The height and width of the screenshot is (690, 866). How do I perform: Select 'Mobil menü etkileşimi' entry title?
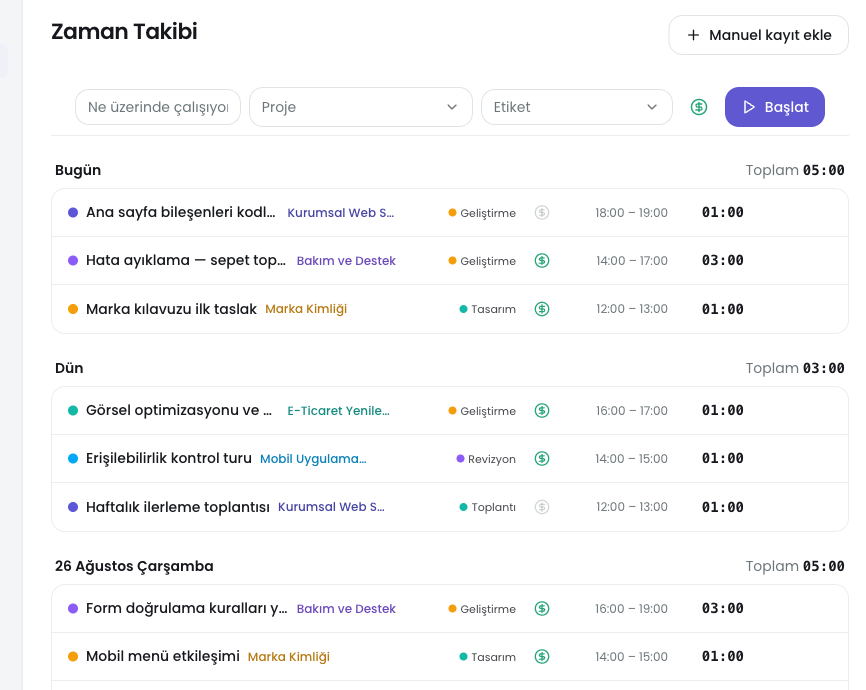tap(163, 656)
